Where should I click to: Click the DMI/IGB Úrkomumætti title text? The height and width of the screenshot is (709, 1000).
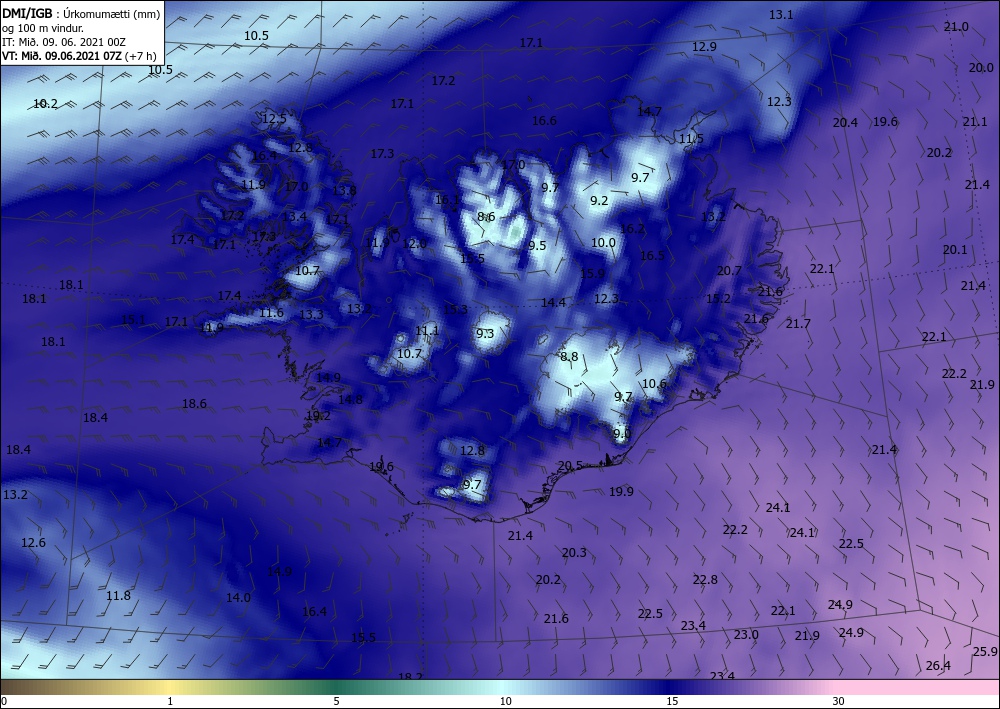pos(81,15)
